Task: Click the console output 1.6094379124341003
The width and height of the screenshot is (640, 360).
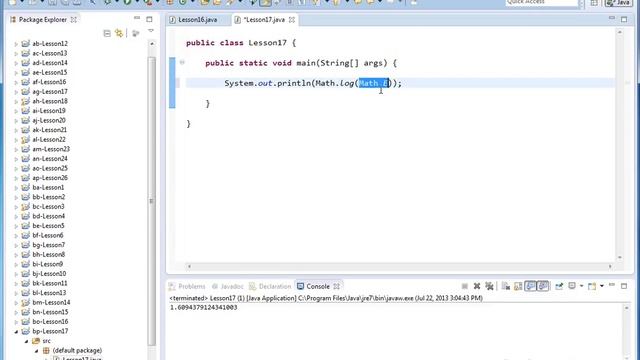Action: [204, 307]
